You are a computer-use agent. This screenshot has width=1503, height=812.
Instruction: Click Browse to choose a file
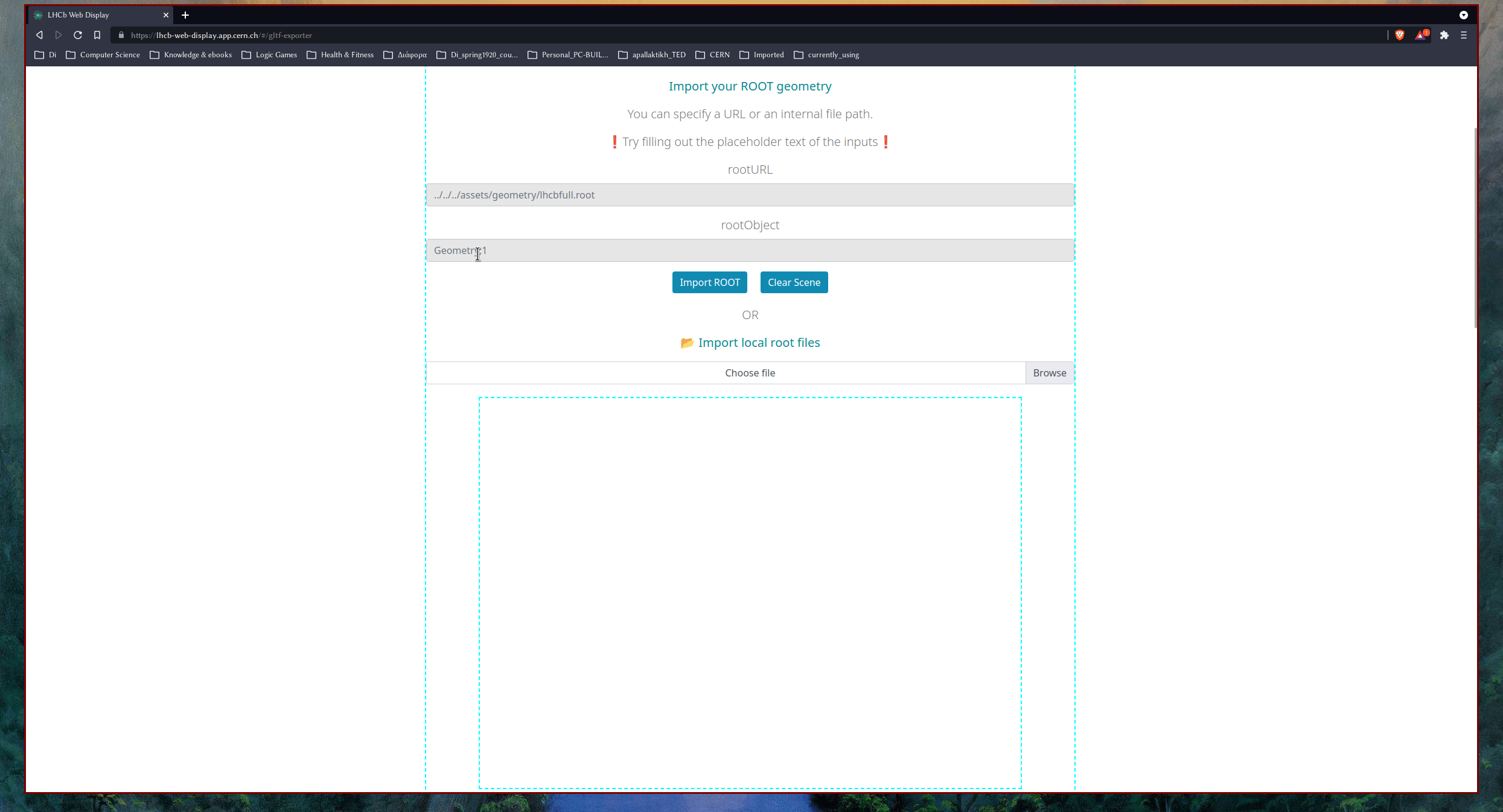(1049, 373)
